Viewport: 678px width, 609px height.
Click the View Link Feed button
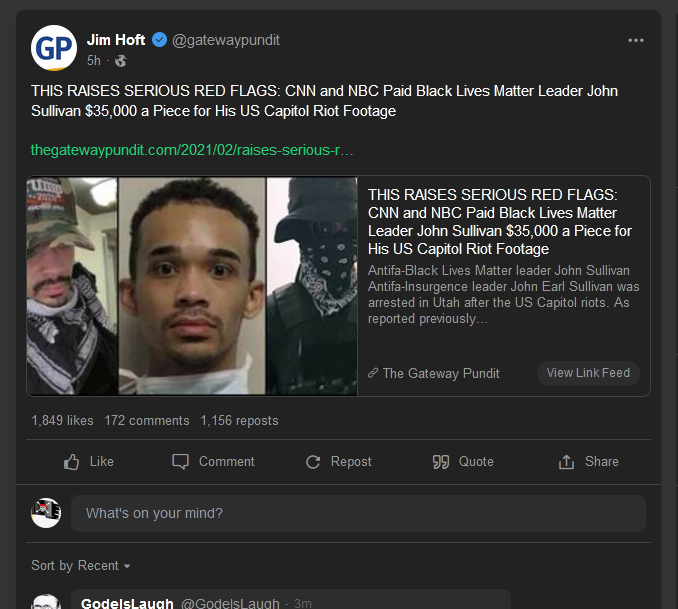pyautogui.click(x=588, y=373)
